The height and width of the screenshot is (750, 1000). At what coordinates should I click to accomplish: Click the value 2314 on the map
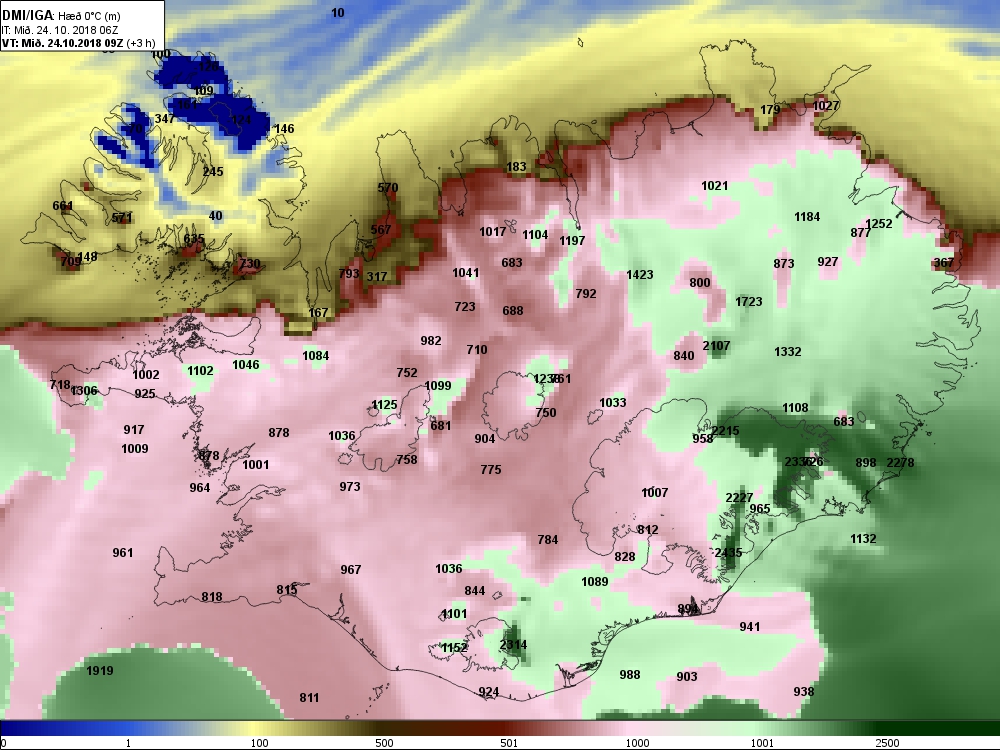pos(513,644)
